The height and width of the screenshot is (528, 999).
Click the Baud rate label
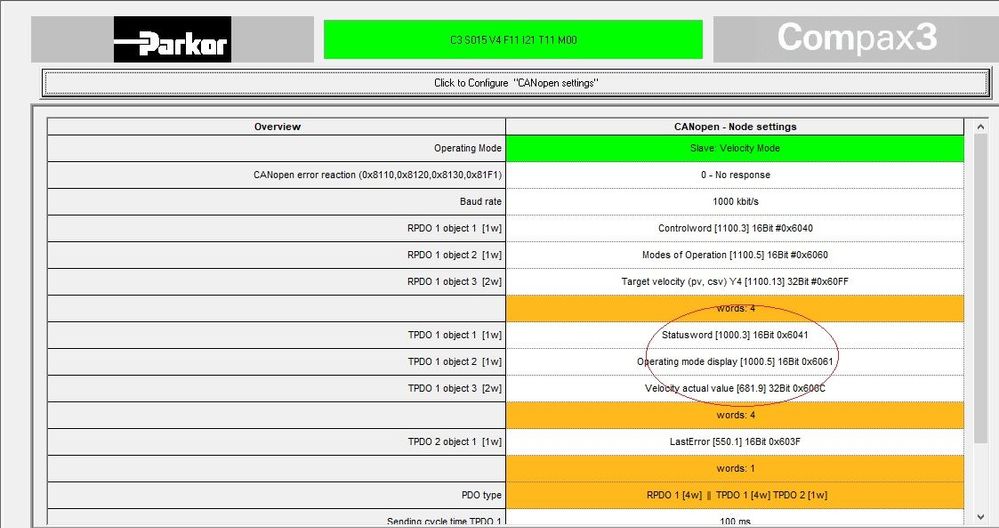click(x=480, y=201)
